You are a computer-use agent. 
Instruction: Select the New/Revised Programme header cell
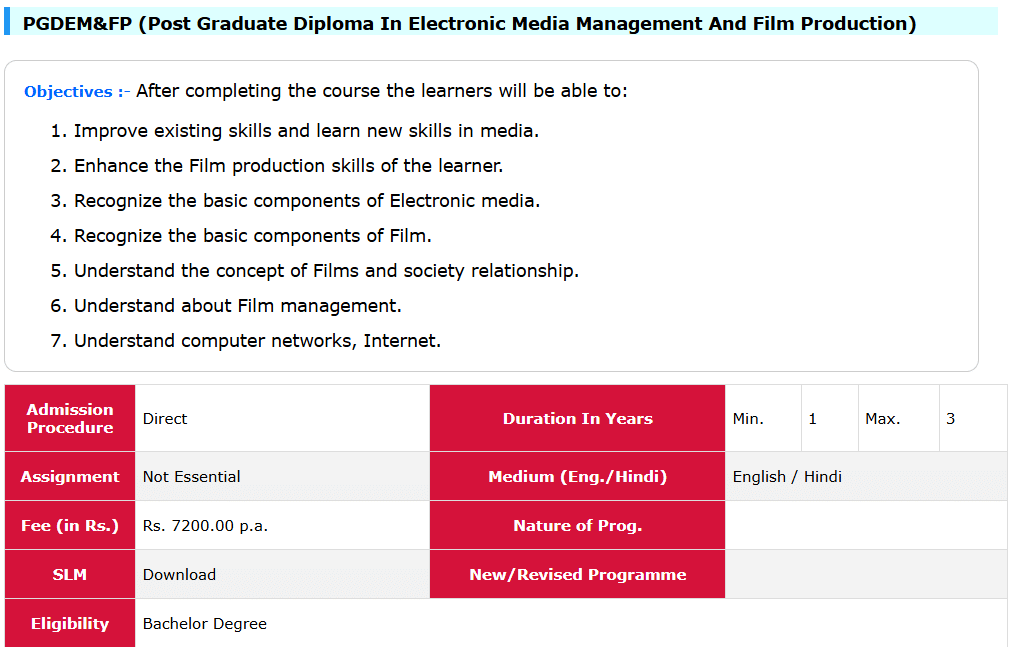point(577,574)
